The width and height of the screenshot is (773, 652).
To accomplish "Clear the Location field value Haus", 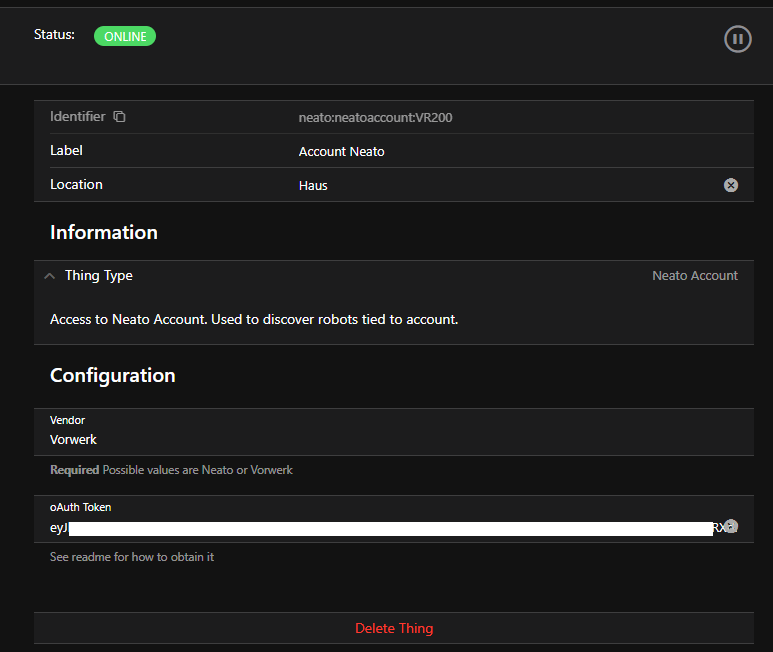I will (731, 185).
